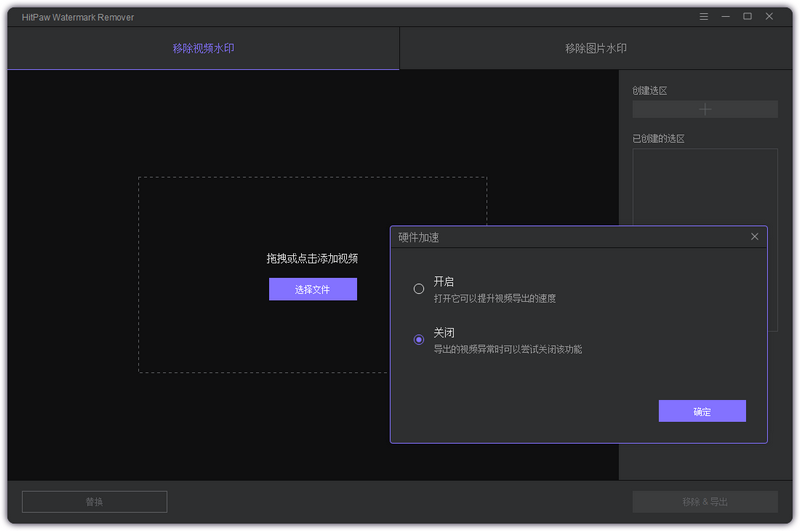Close the HitPaw Watermark Remover window
Image resolution: width=800 pixels, height=531 pixels.
click(x=769, y=16)
